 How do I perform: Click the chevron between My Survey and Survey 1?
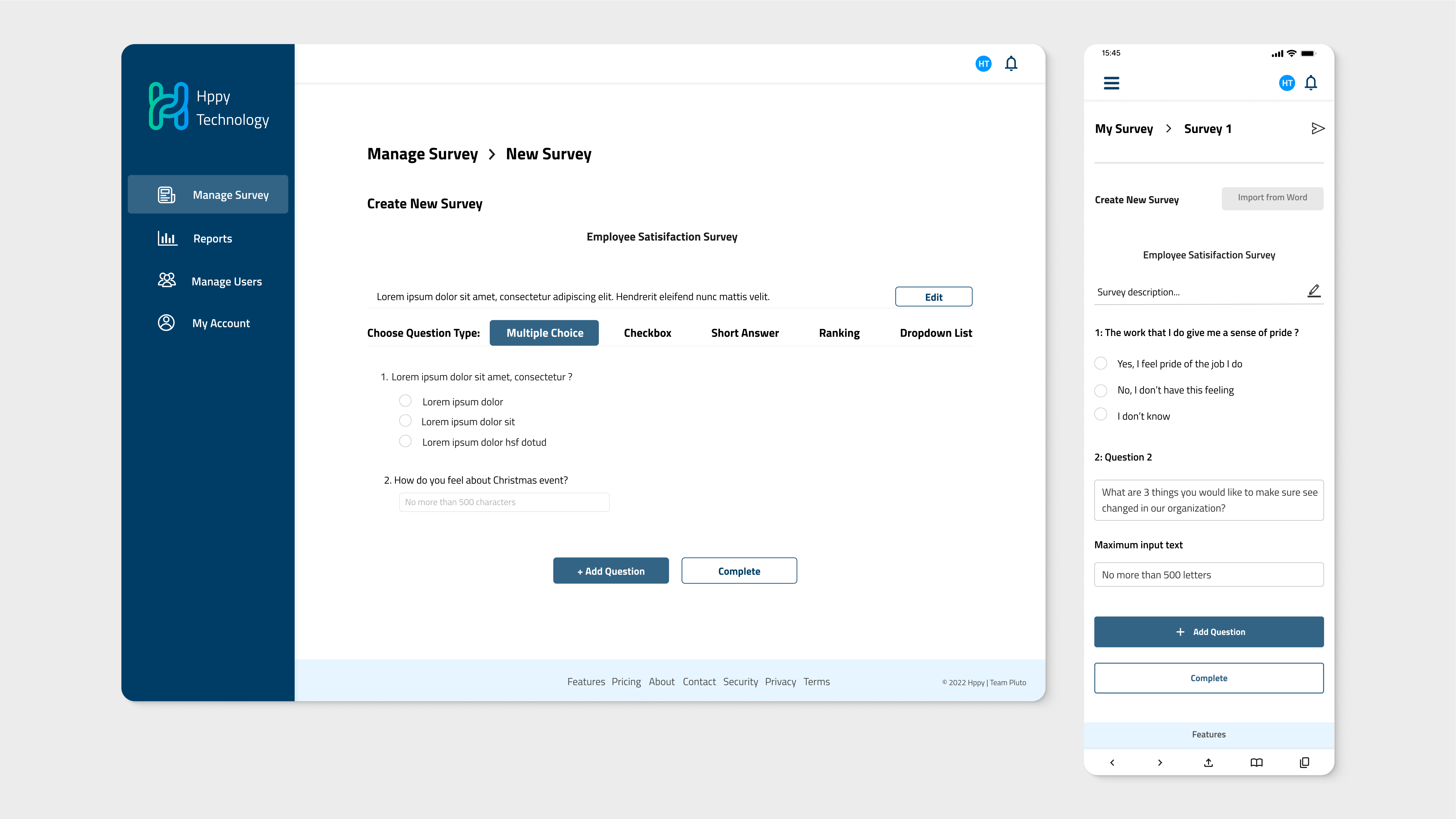pos(1168,129)
